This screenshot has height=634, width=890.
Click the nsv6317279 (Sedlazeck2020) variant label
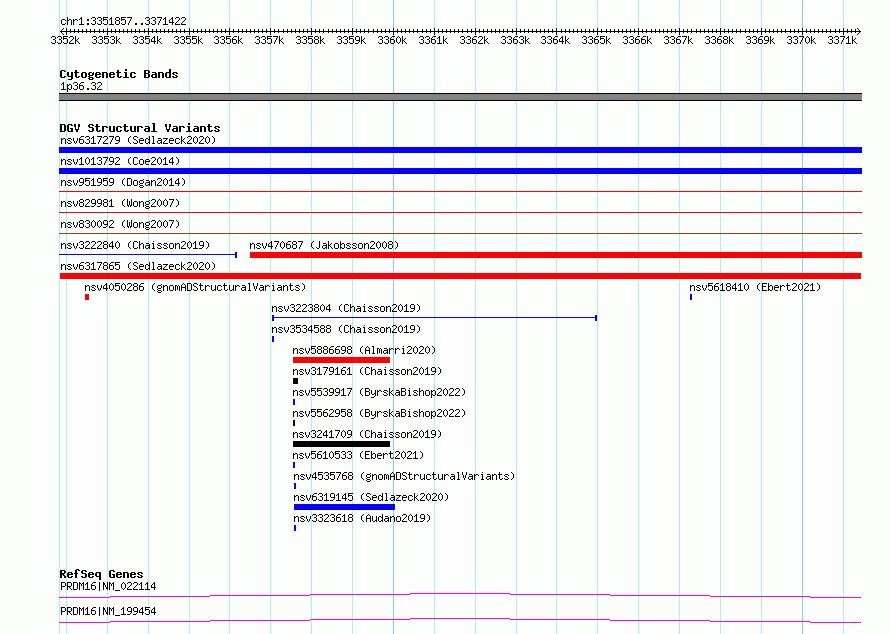click(x=138, y=140)
